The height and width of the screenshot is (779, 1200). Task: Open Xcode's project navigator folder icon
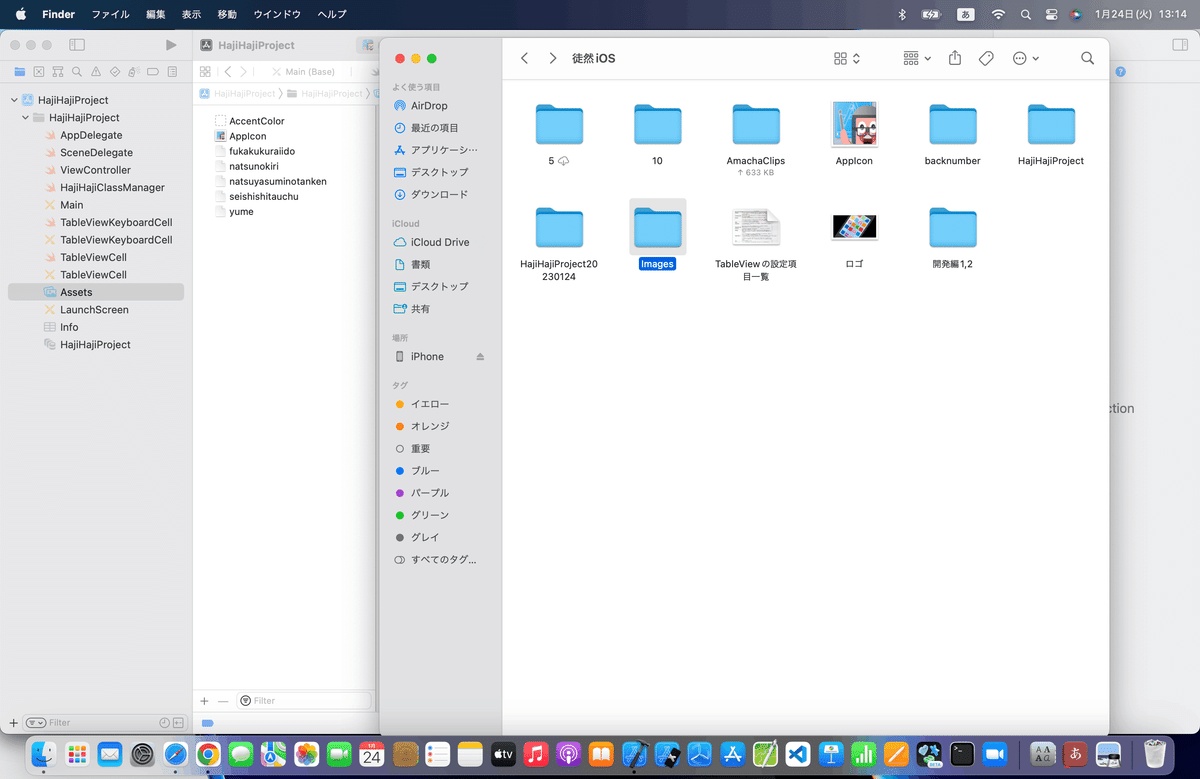tap(19, 72)
